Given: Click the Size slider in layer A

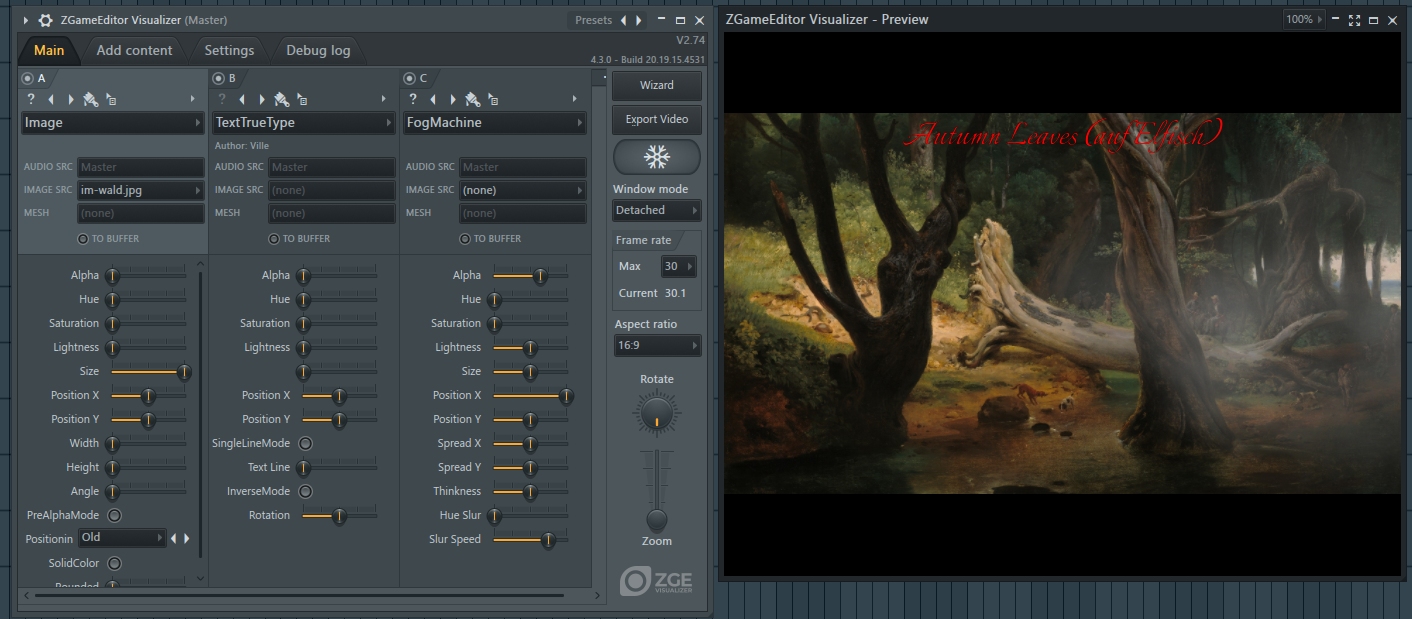Looking at the screenshot, I should click(148, 371).
